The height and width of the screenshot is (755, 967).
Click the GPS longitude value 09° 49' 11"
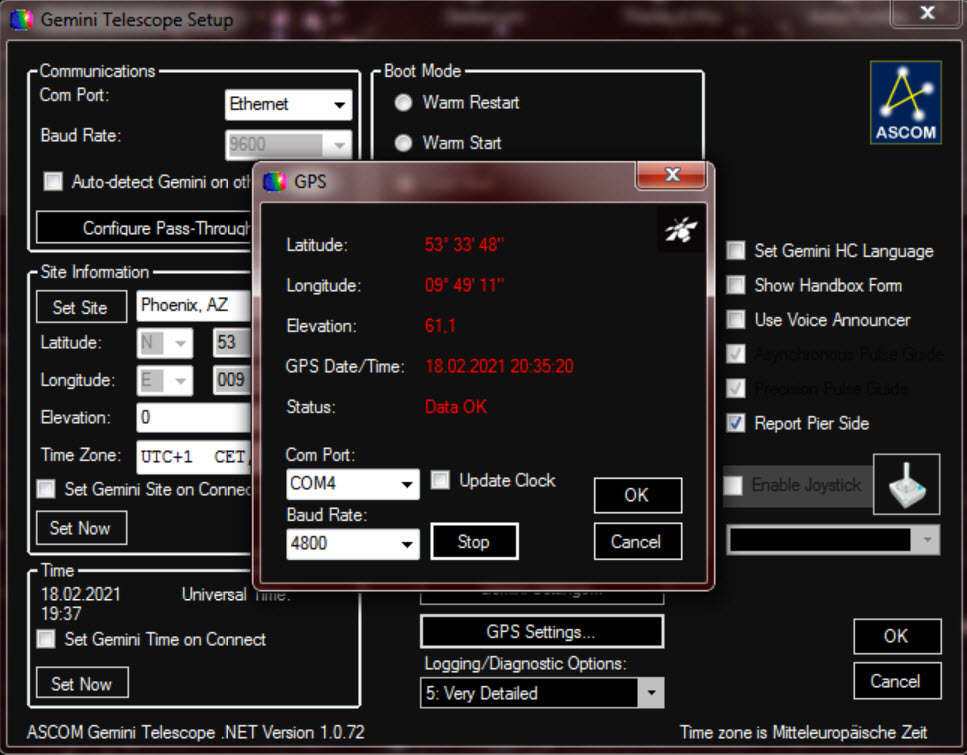point(464,286)
